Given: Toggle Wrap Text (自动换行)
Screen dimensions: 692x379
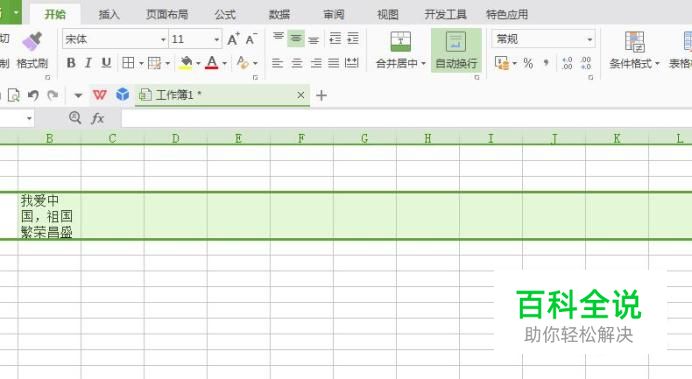Looking at the screenshot, I should click(456, 50).
